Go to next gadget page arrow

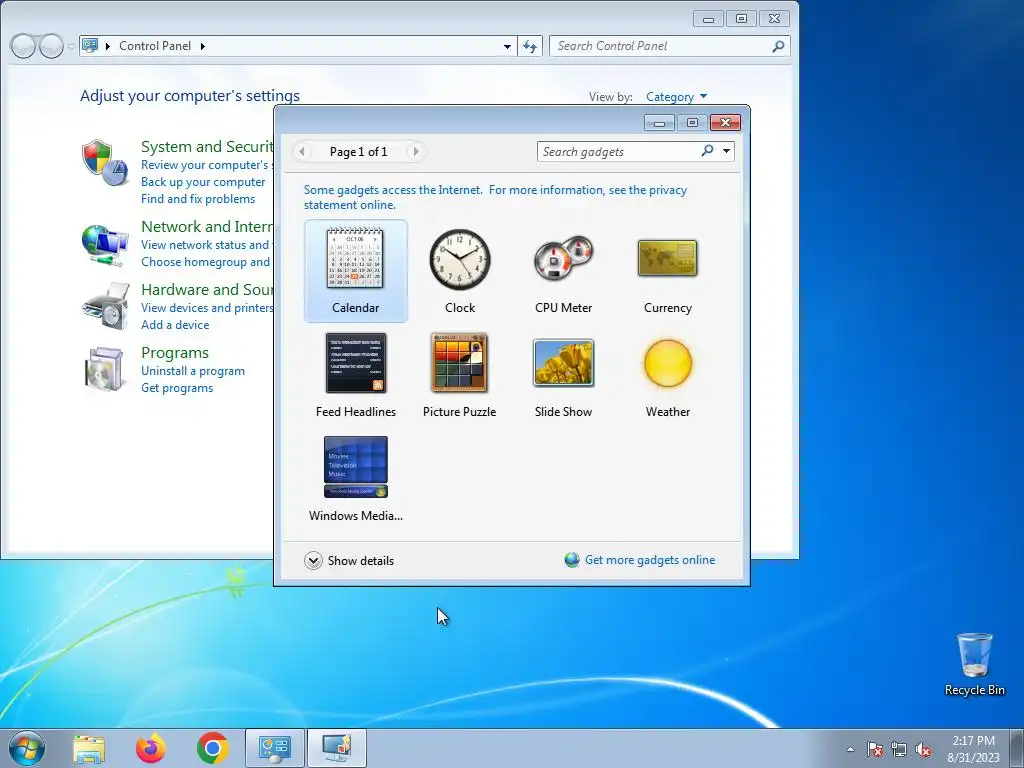click(x=415, y=152)
